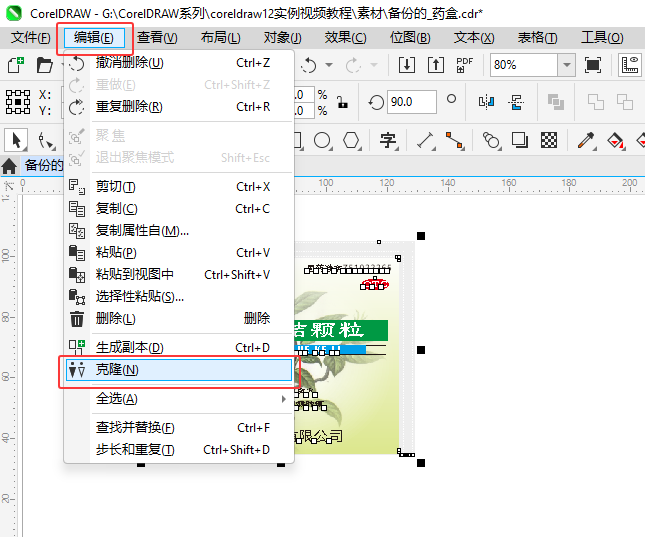Viewport: 645px width, 537px height.
Task: Select the Parallel dimension tool
Action: (x=426, y=141)
